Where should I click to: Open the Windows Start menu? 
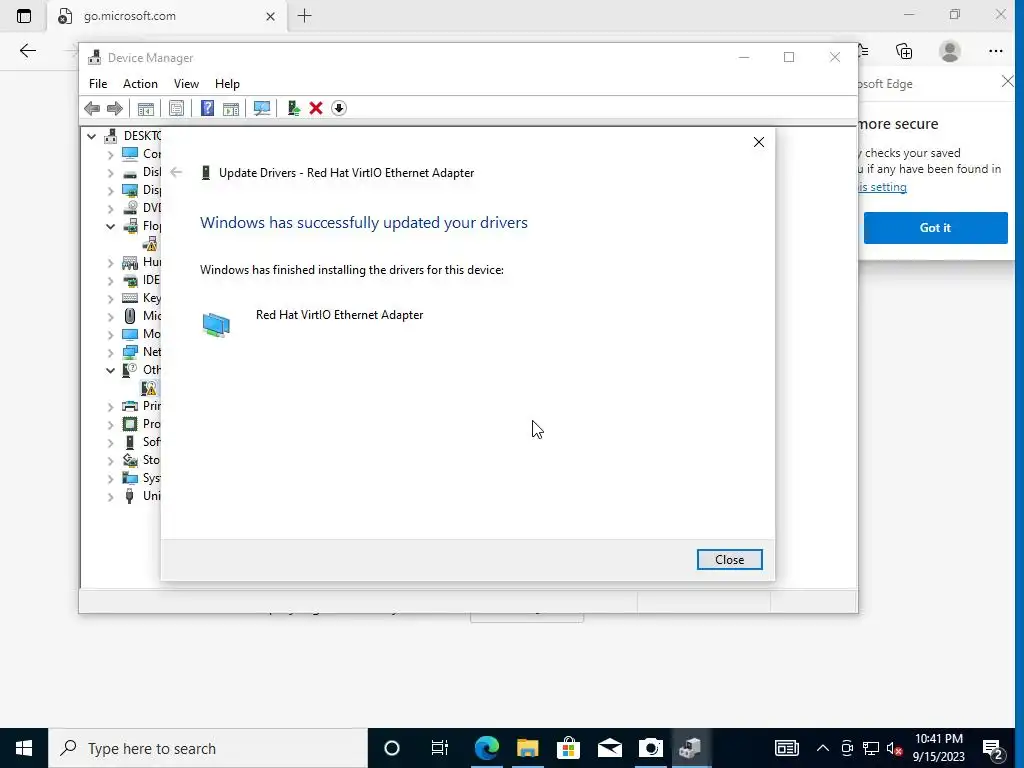pos(24,748)
